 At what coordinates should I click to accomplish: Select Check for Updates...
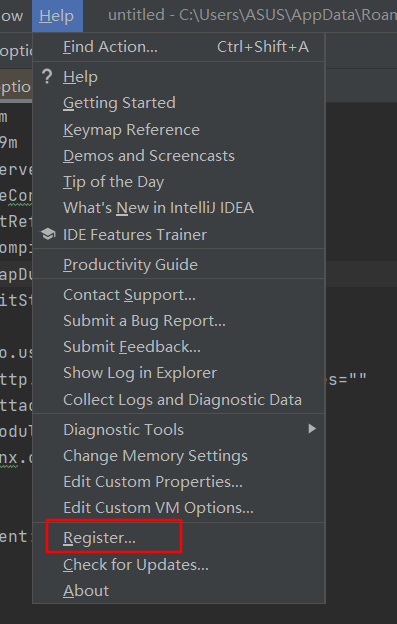pos(179,564)
